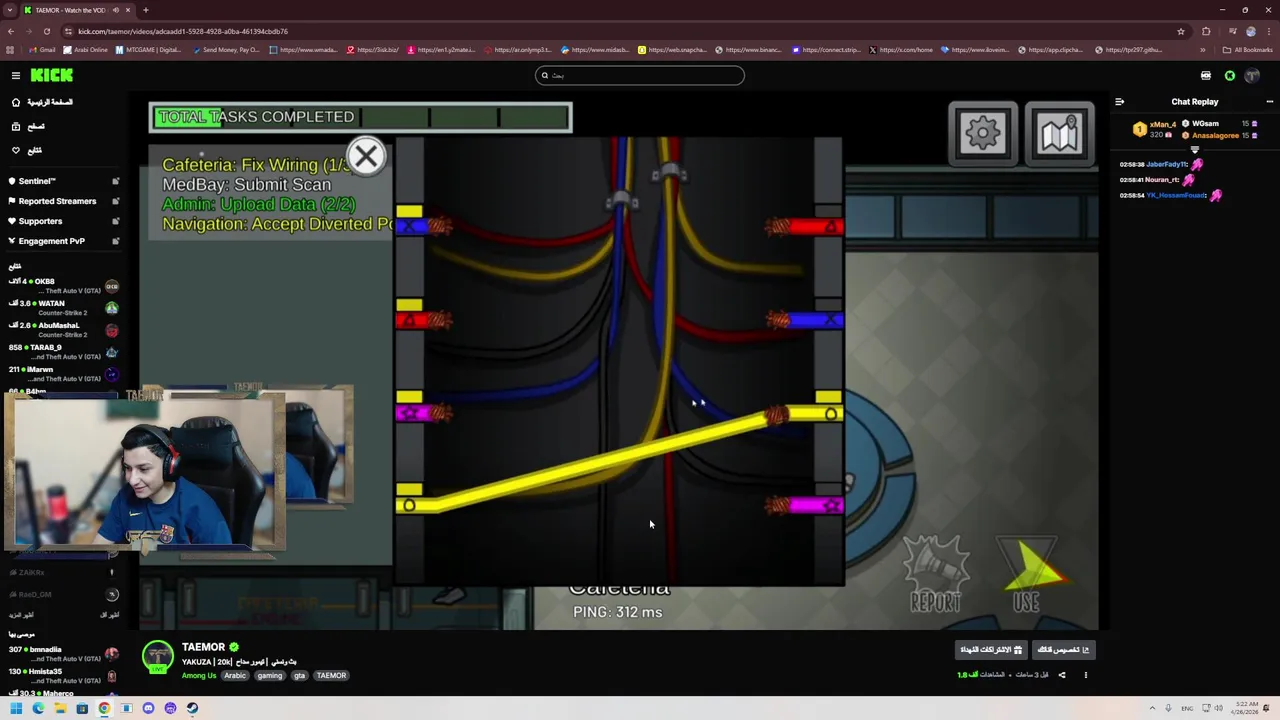This screenshot has height=720, width=1280.
Task: Click the TAEMOR channel name
Action: (203, 647)
